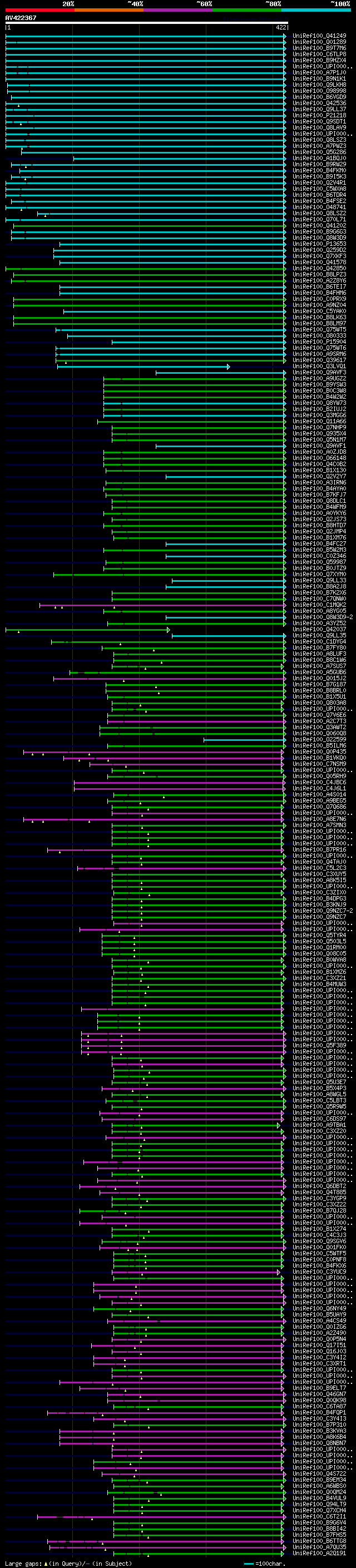Click the UniRef100_Q5G286 label
This screenshot has width=356, height=1568.
pos(319,152)
